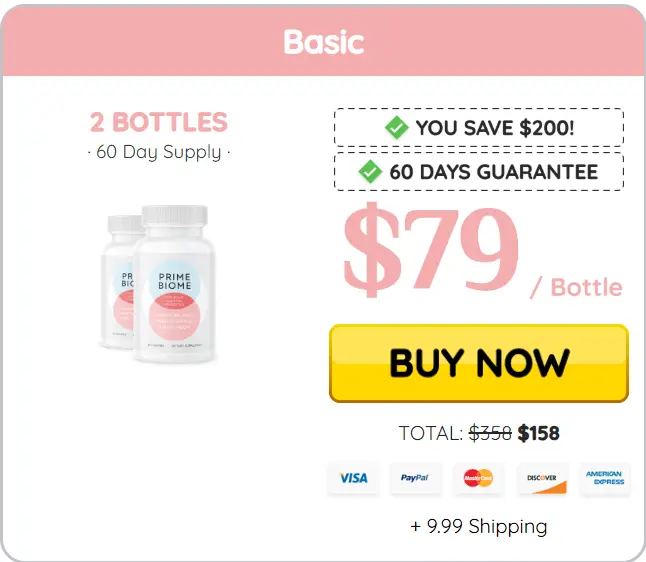This screenshot has width=646, height=562.
Task: Click the green checkmark beside 60 DAYS GUARANTEE
Action: (x=370, y=171)
